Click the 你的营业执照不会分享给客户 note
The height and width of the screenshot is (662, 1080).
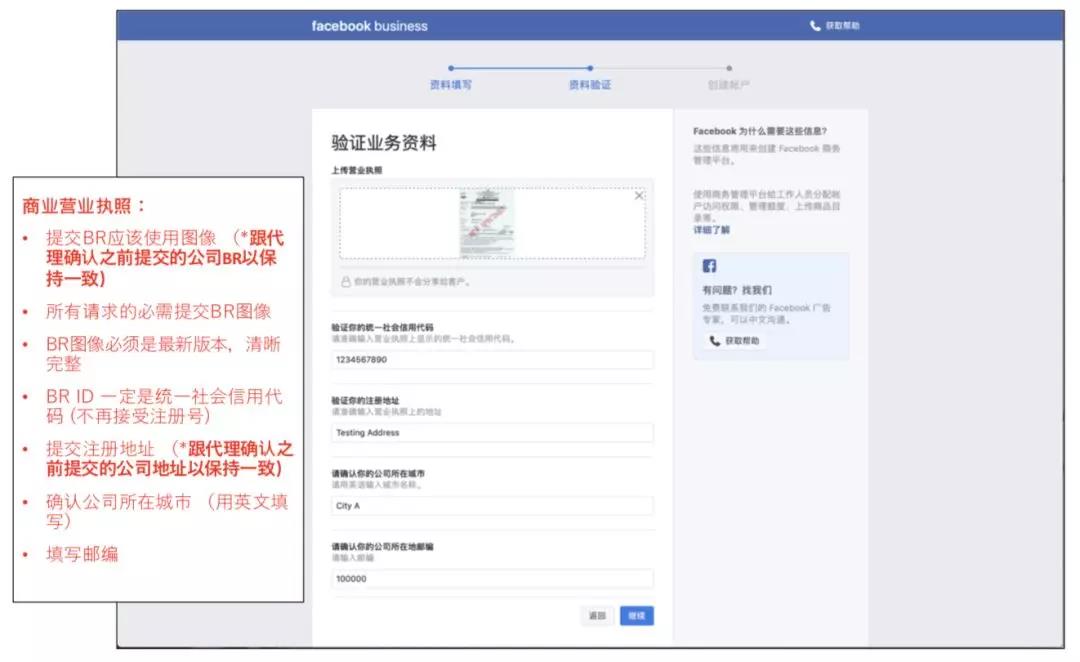(412, 282)
